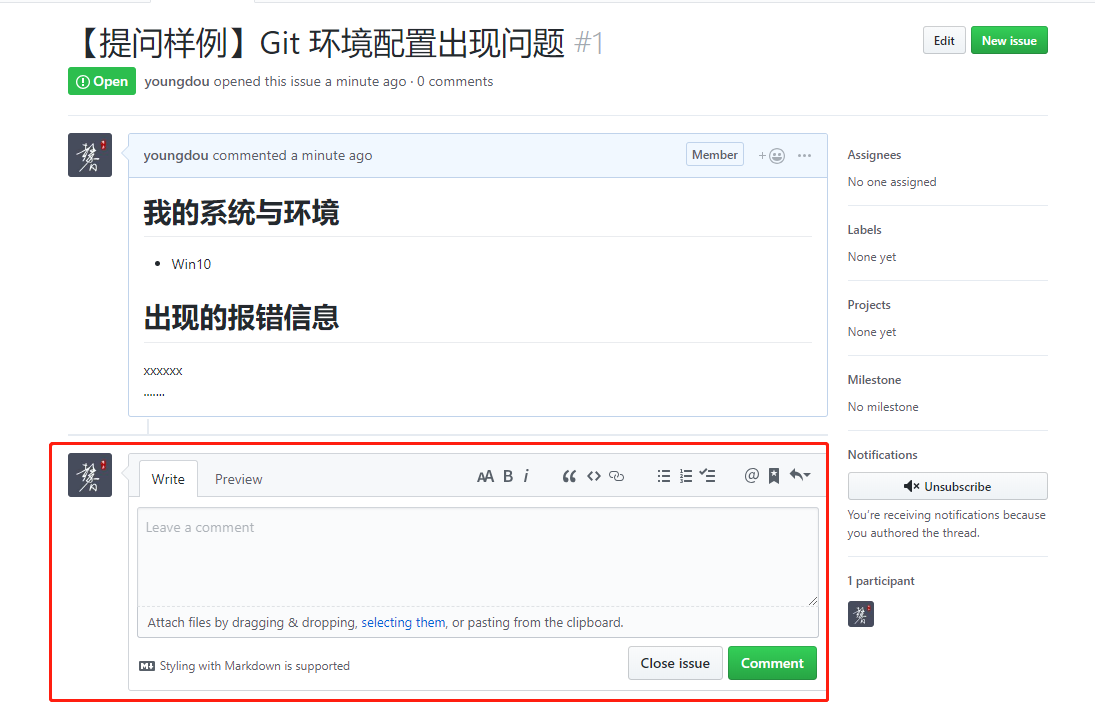Click the 1 participant label
The height and width of the screenshot is (720, 1095).
point(881,581)
